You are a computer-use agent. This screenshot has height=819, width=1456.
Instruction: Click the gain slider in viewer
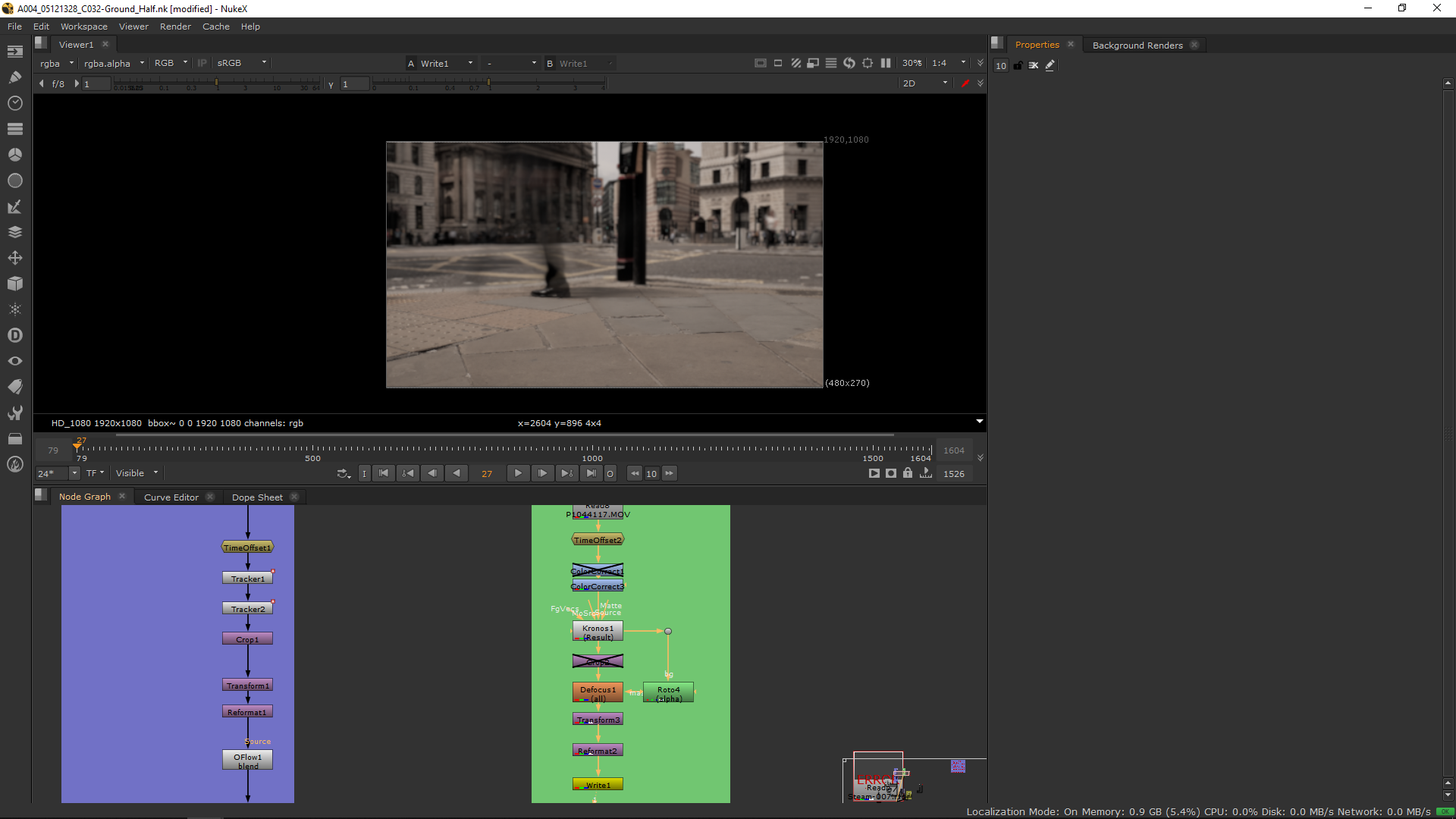pyautogui.click(x=216, y=82)
